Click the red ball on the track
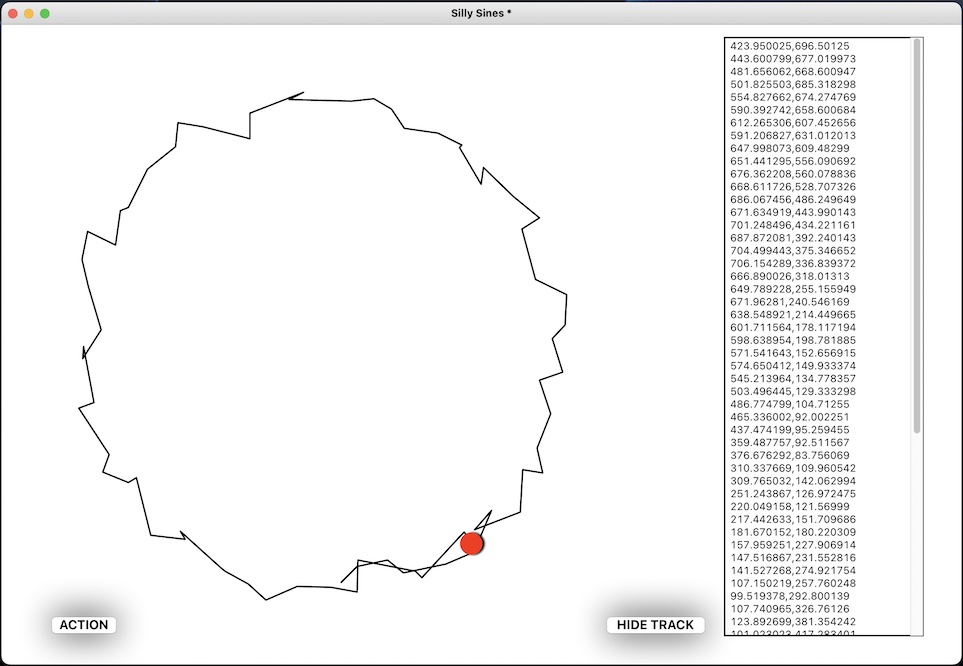 tap(472, 544)
